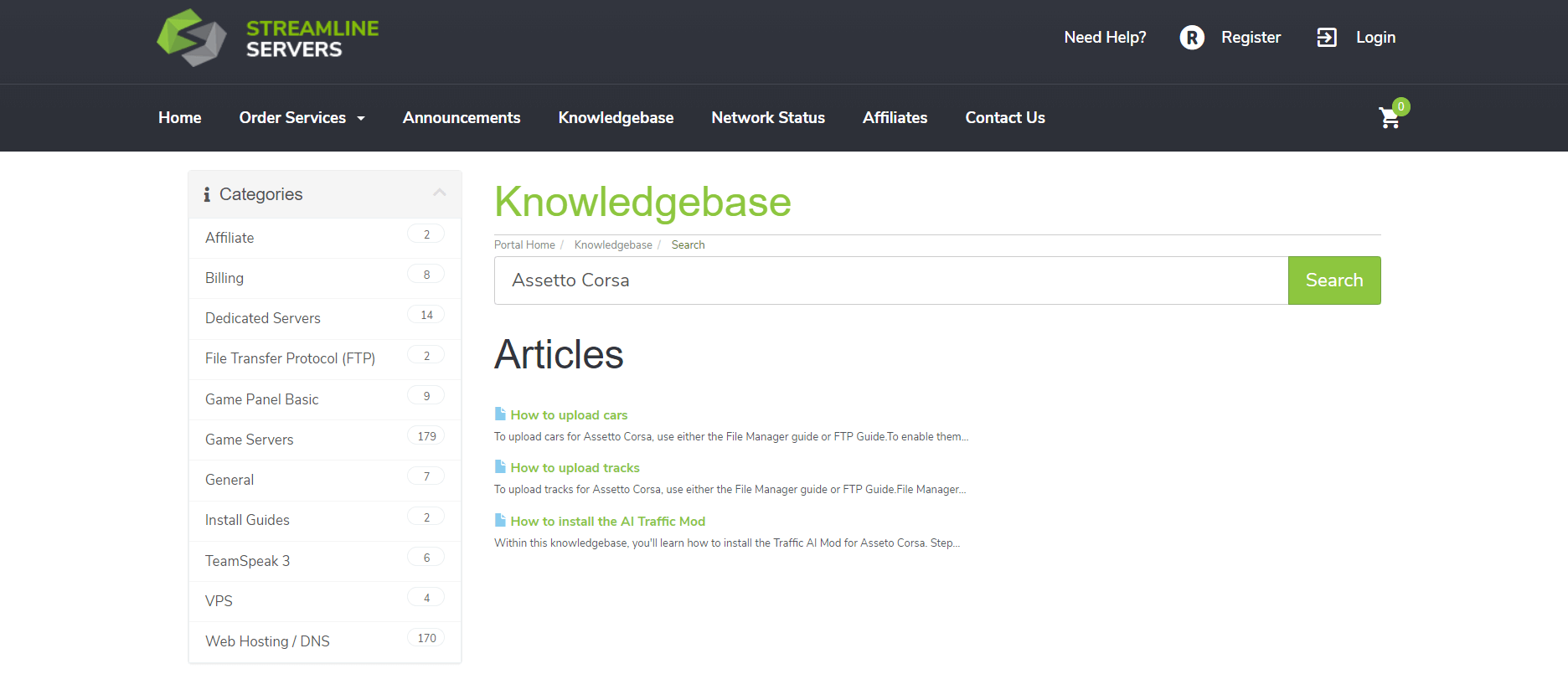The height and width of the screenshot is (674, 1568).
Task: Open How to install the AI Traffic Mod
Action: point(608,522)
